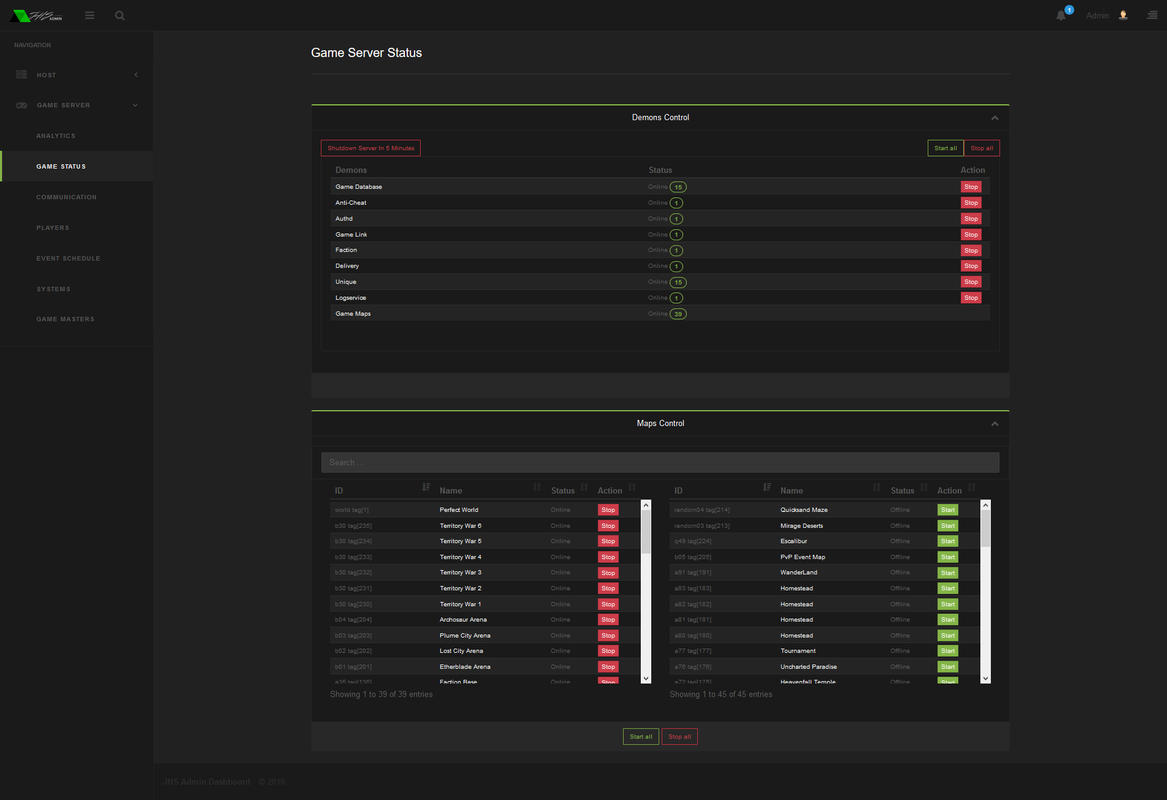Image resolution: width=1167 pixels, height=800 pixels.
Task: Stop the Game Database demon
Action: pyautogui.click(x=971, y=187)
